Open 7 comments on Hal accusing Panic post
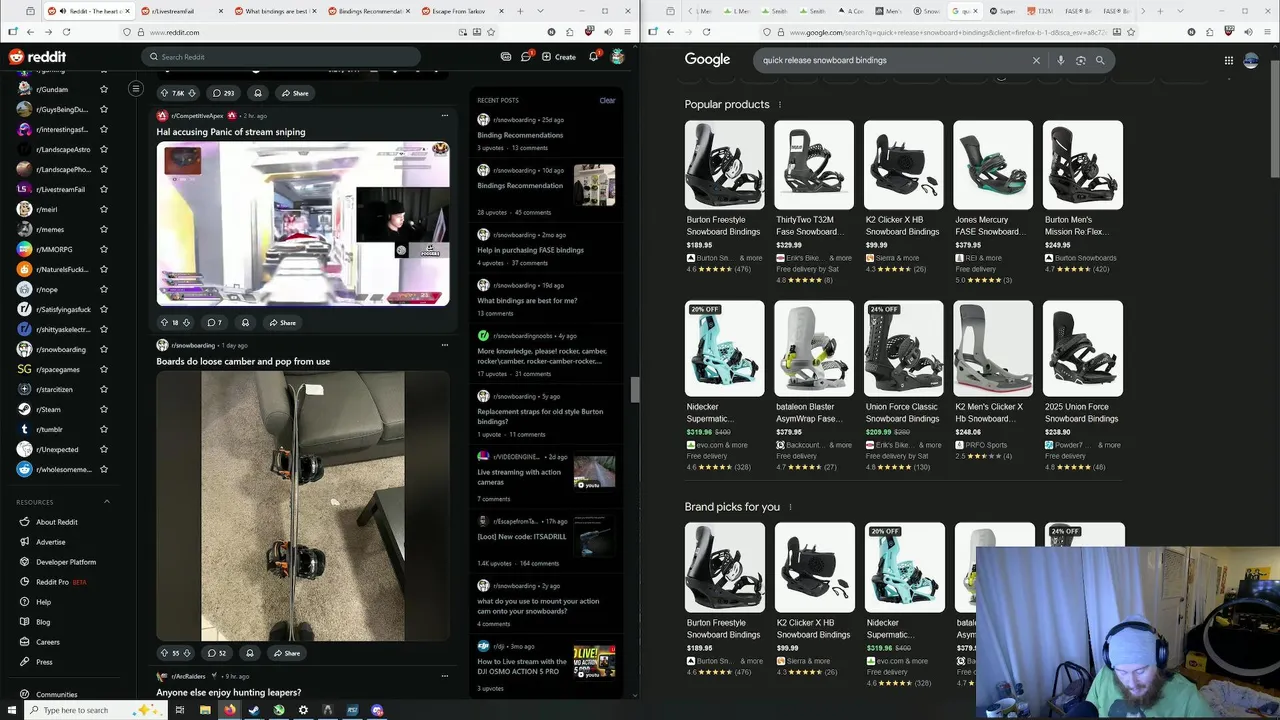Screen dimensions: 1280x720 [214, 323]
